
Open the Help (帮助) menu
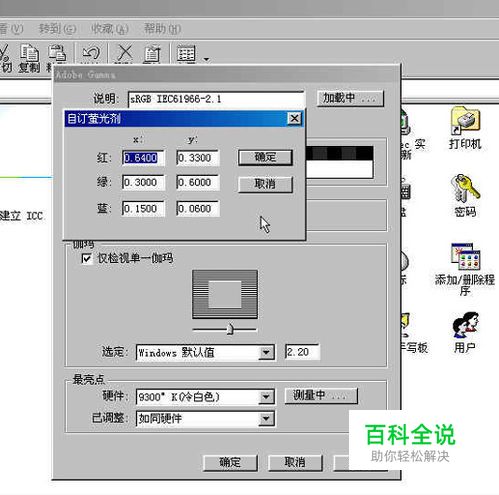tap(162, 29)
